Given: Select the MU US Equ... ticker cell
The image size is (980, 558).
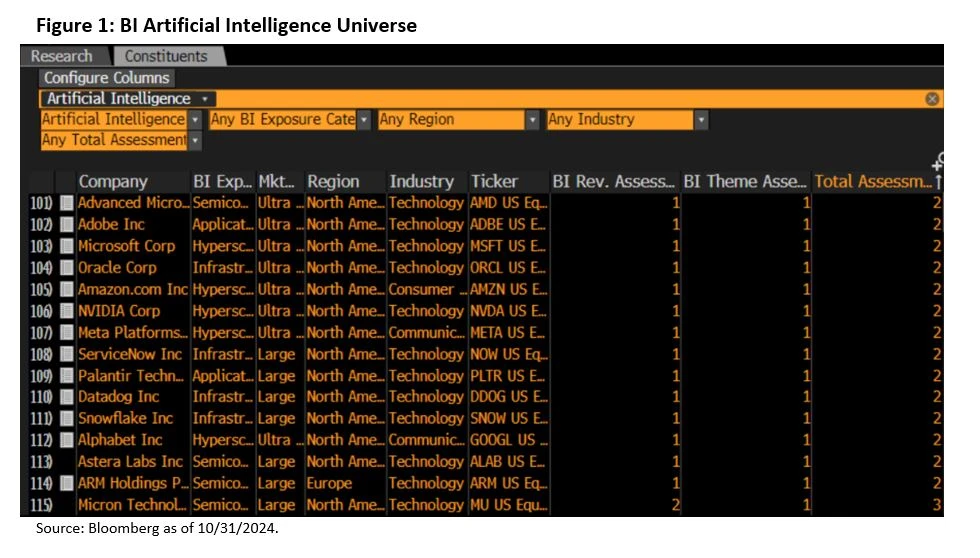Looking at the screenshot, I should (x=509, y=505).
